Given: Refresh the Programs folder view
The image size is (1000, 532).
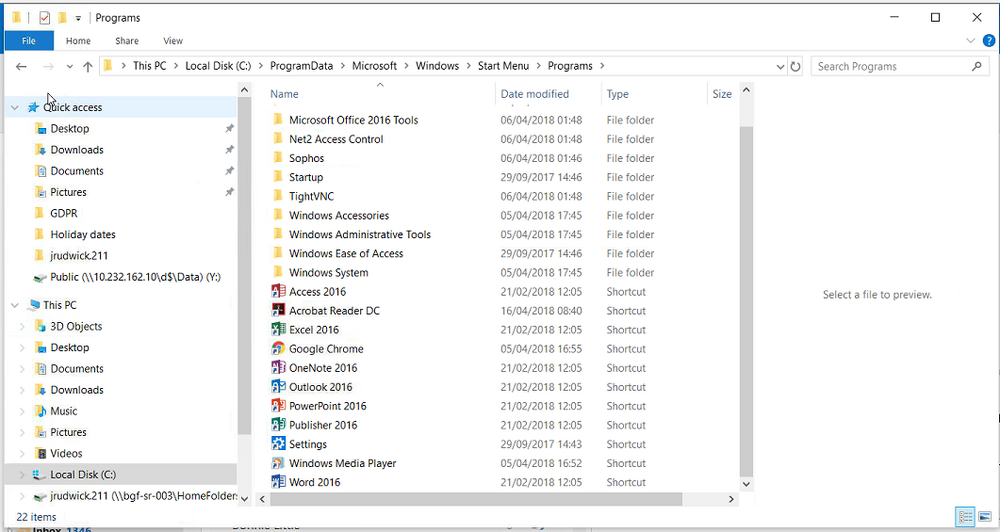Looking at the screenshot, I should click(x=795, y=66).
